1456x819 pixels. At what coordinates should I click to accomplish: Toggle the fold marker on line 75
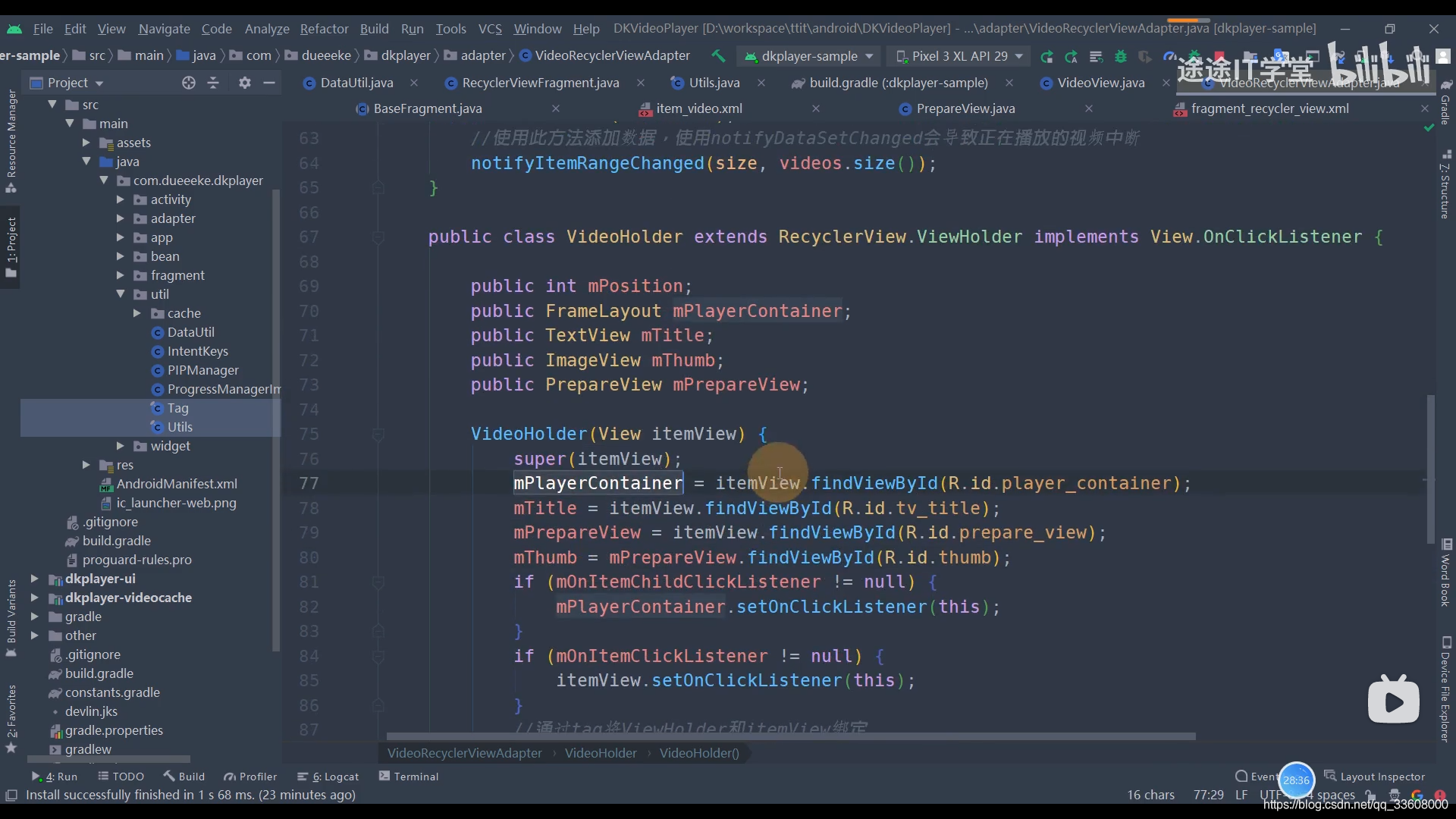click(x=378, y=435)
